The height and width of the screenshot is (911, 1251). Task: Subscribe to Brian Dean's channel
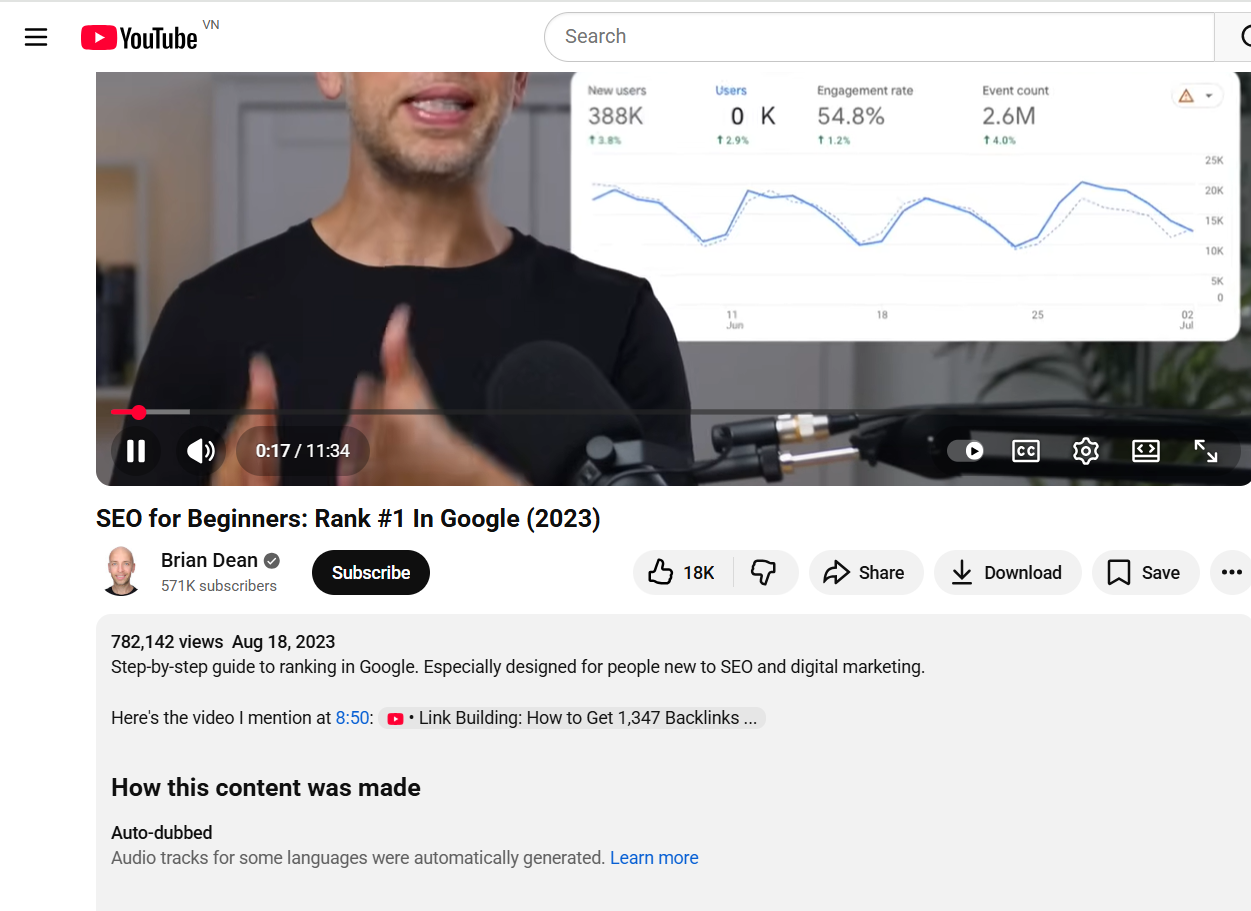[x=371, y=573]
